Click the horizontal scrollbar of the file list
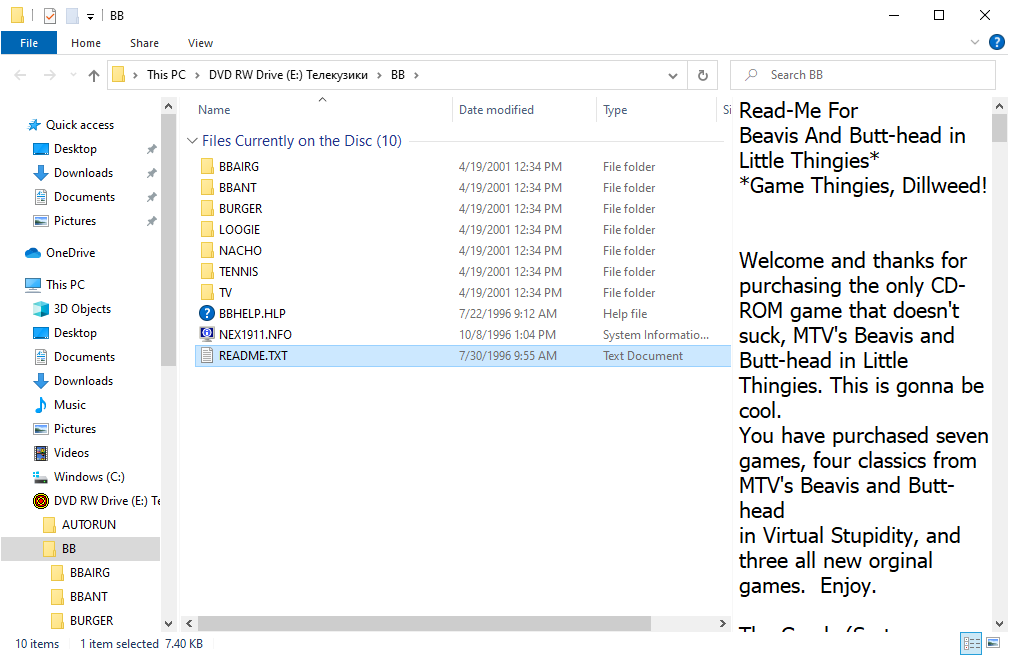Screen dimensions: 1009x656 click(x=424, y=623)
